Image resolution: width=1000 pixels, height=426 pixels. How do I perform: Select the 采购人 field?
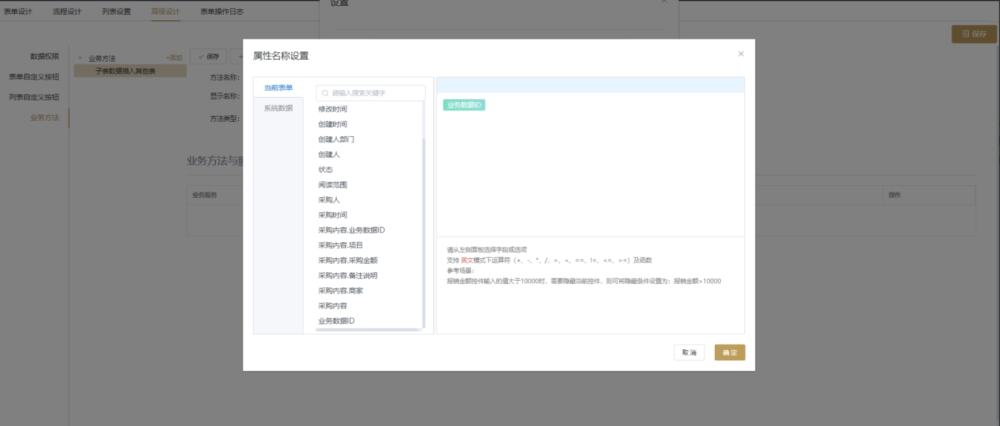click(330, 200)
